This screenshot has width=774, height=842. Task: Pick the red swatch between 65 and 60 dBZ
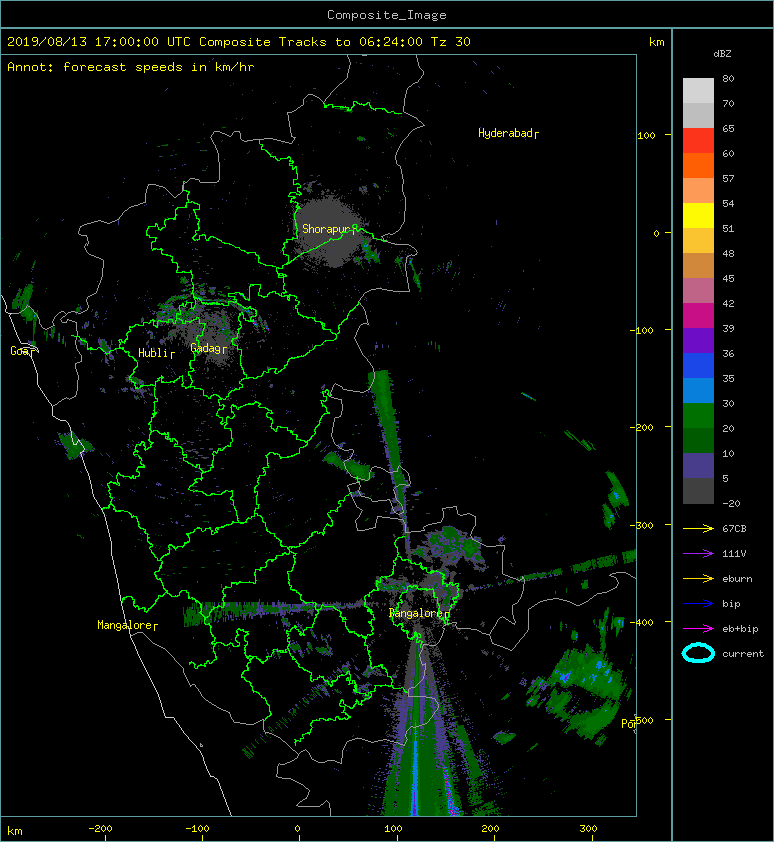(x=698, y=141)
